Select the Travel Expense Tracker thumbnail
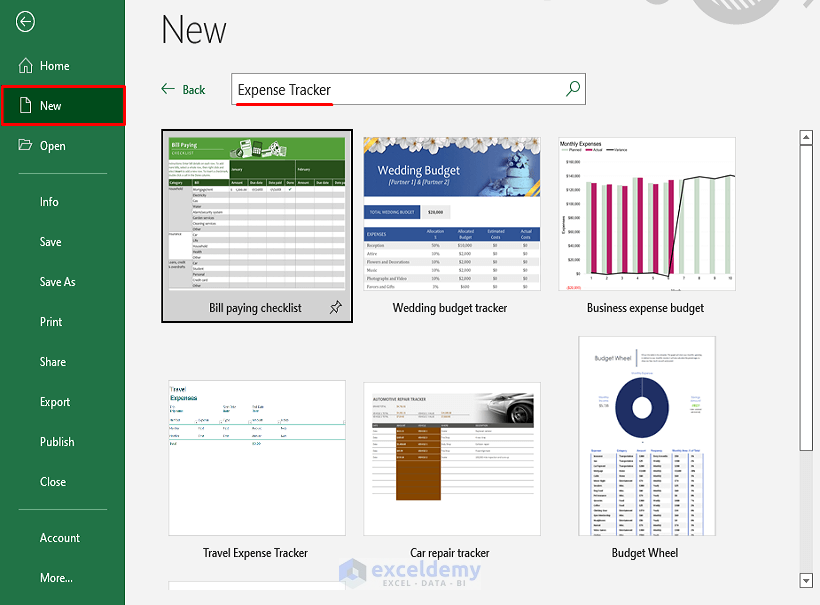This screenshot has width=820, height=605. (x=257, y=458)
